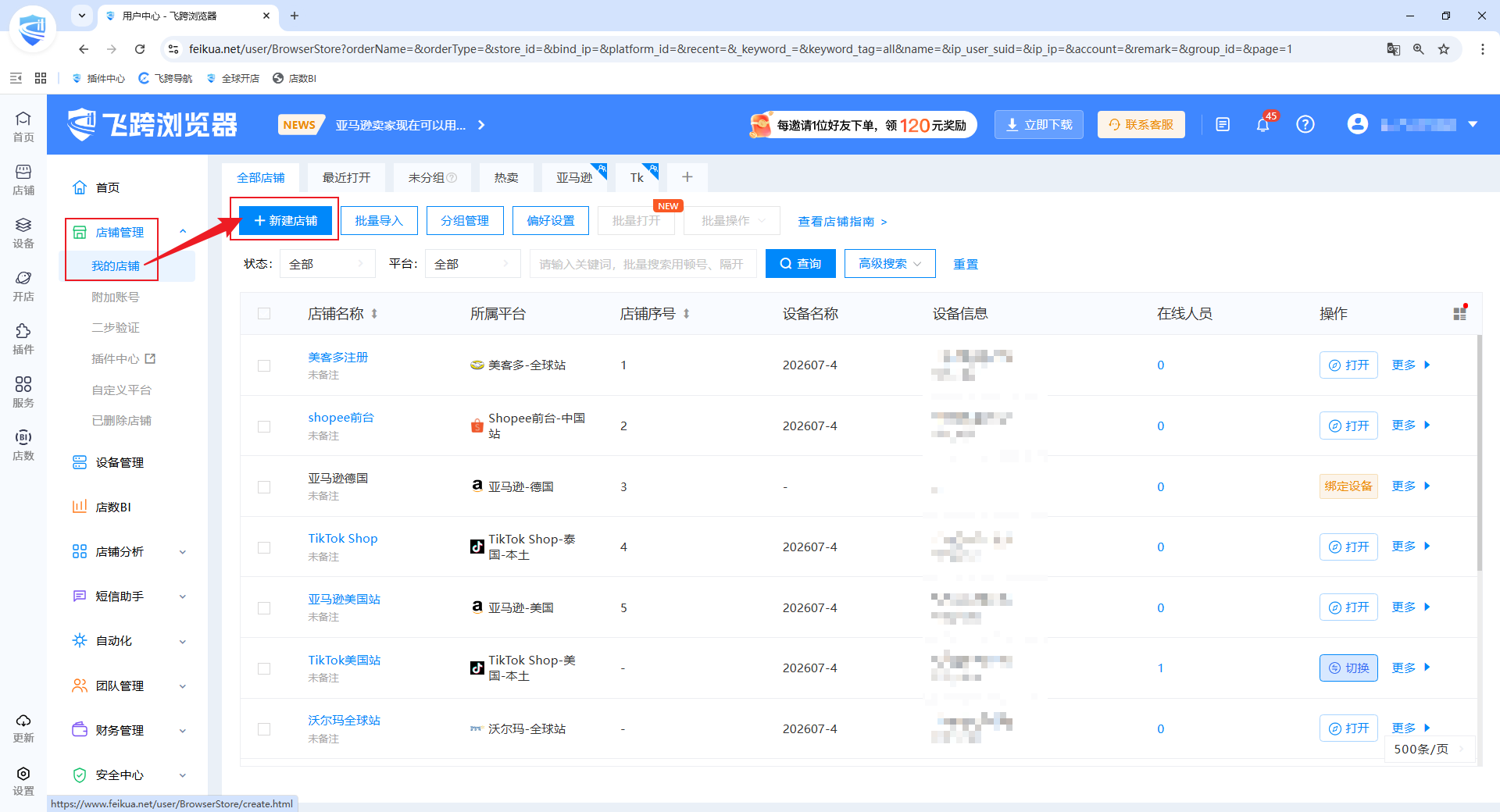Screen dimensions: 1500x812
Task: Click the browser address bar URL
Action: point(741,49)
